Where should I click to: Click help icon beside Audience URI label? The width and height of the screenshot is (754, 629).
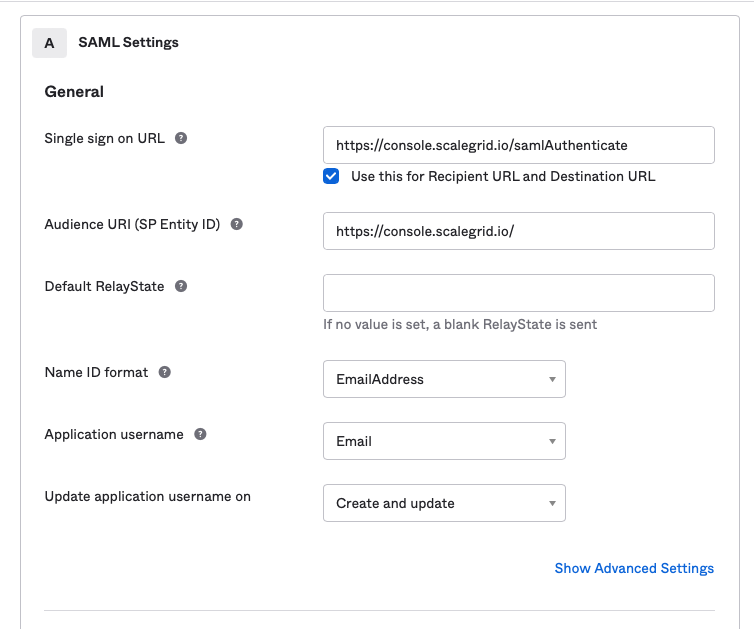237,224
